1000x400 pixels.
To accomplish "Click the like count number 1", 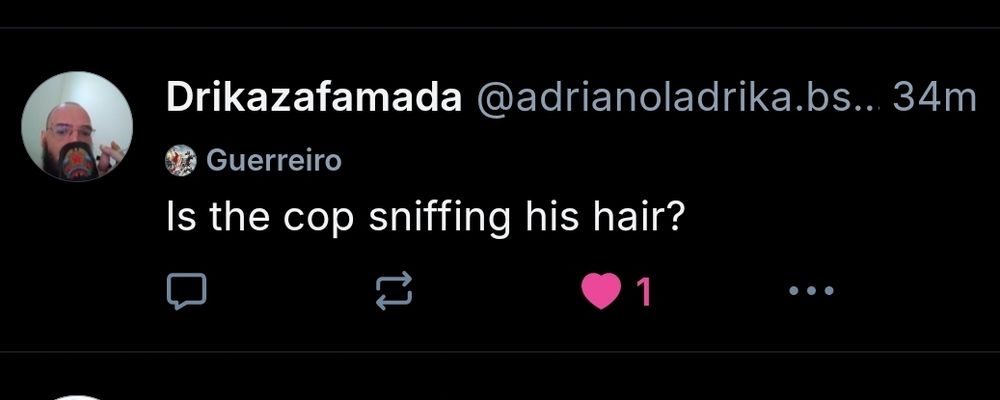I will click(644, 292).
